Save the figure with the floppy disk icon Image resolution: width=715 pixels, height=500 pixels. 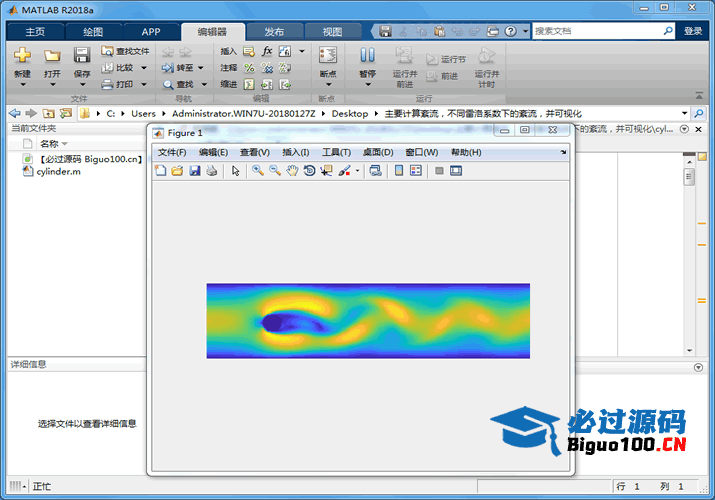point(195,171)
